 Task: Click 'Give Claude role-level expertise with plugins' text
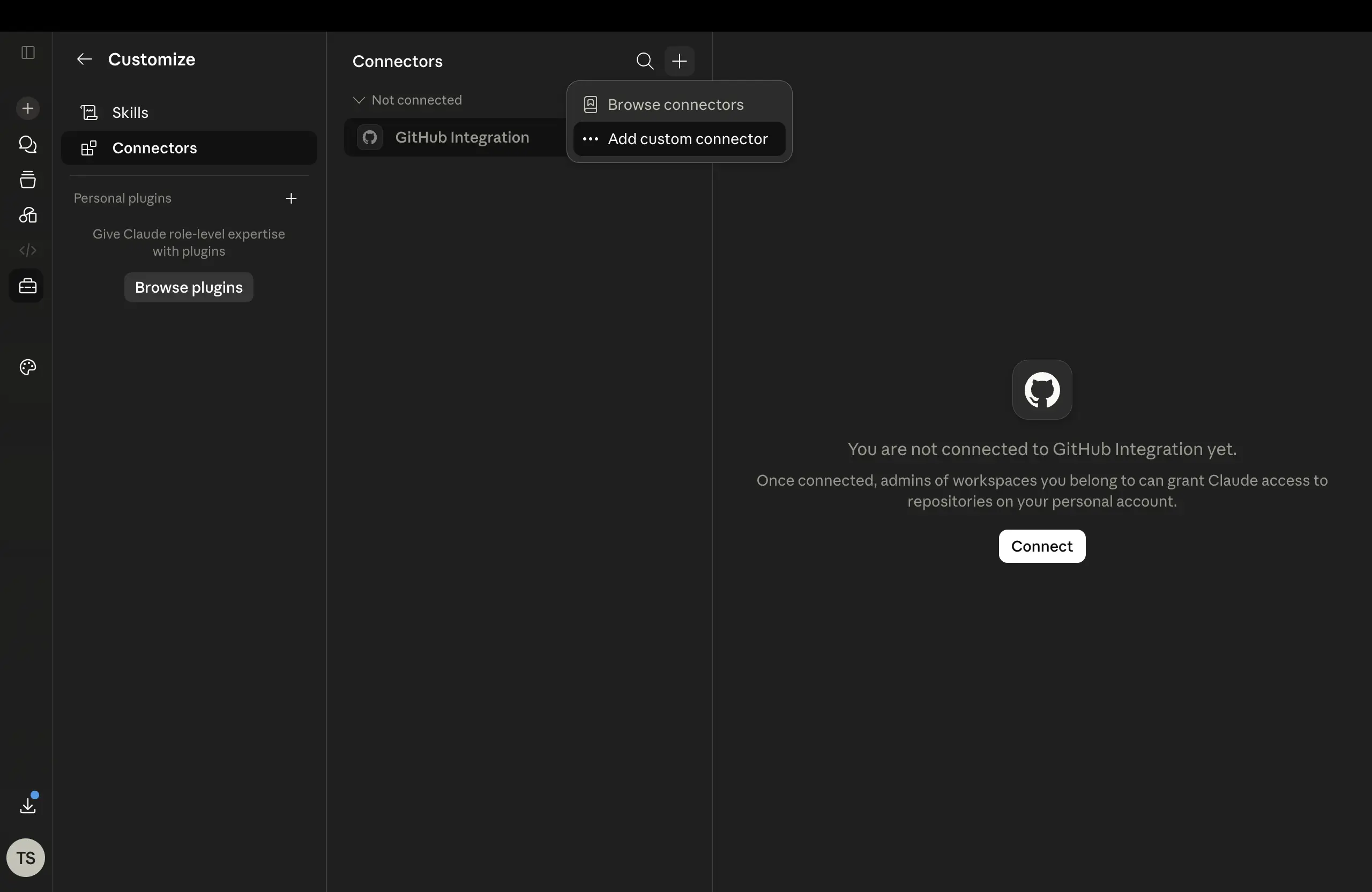189,242
